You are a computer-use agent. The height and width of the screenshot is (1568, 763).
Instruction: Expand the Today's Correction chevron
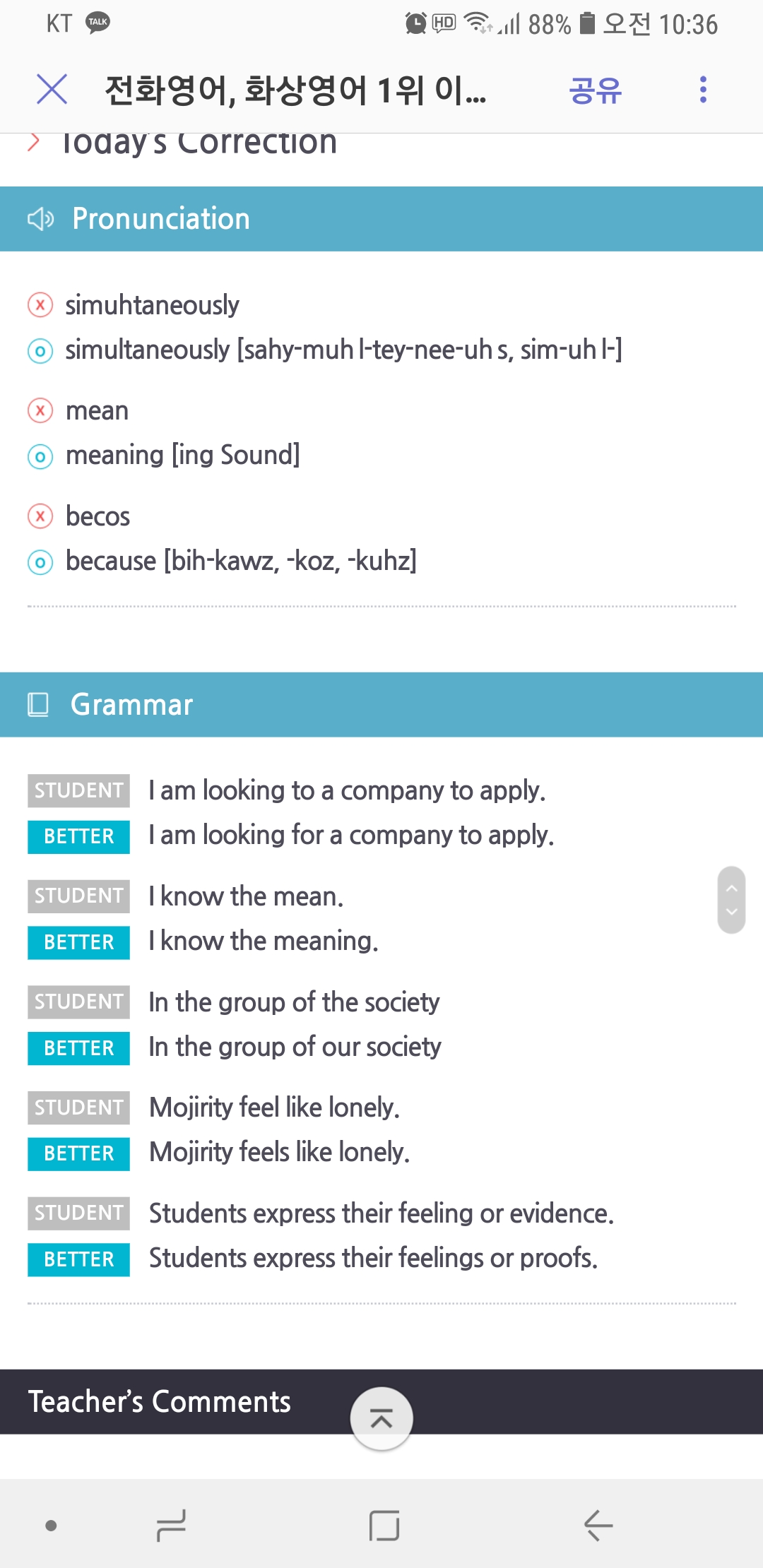[33, 142]
